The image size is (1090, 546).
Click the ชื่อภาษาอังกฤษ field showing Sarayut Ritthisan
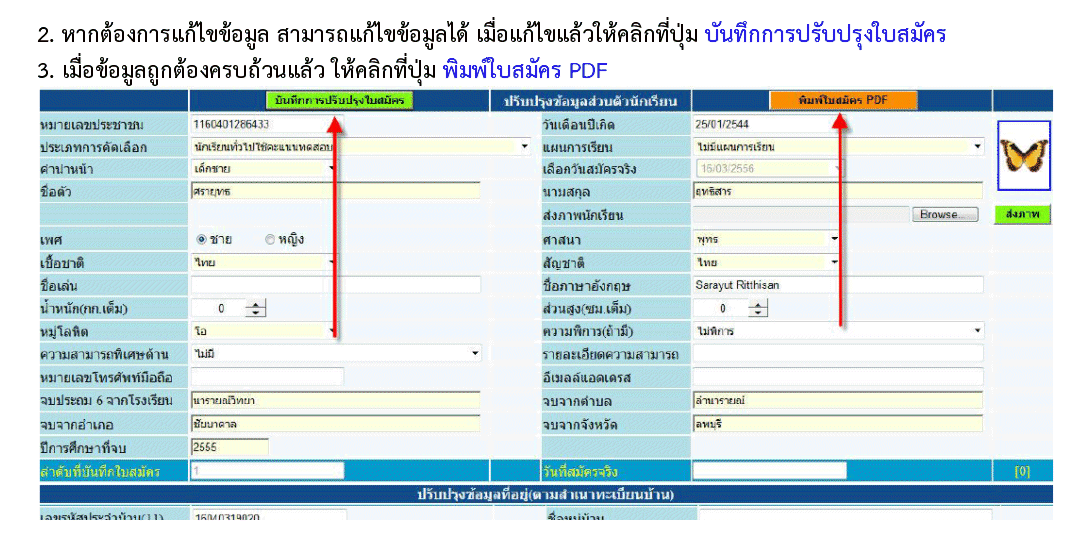pyautogui.click(x=837, y=285)
